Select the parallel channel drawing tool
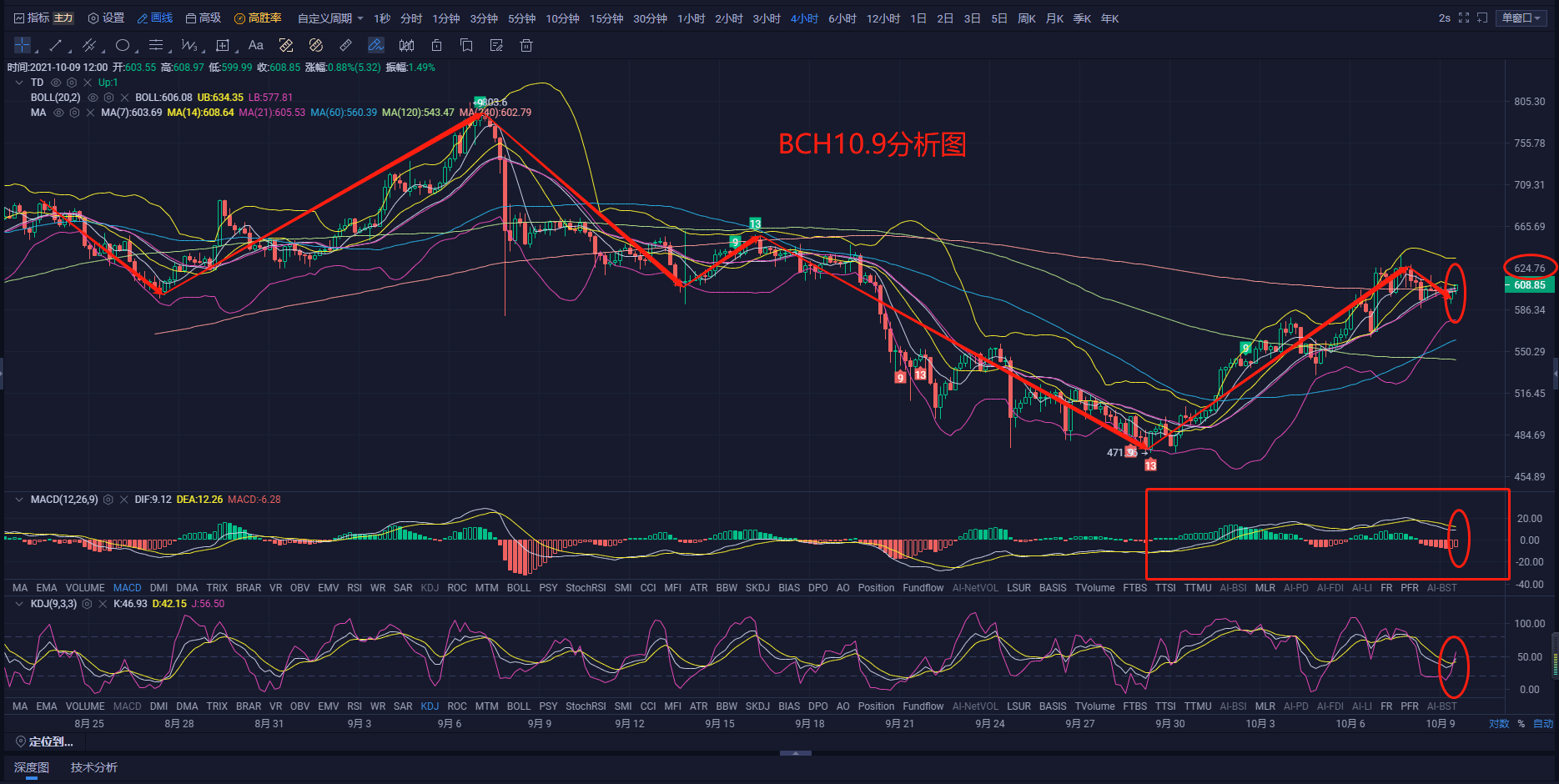Screen dimensions: 1559x784 tap(89, 45)
